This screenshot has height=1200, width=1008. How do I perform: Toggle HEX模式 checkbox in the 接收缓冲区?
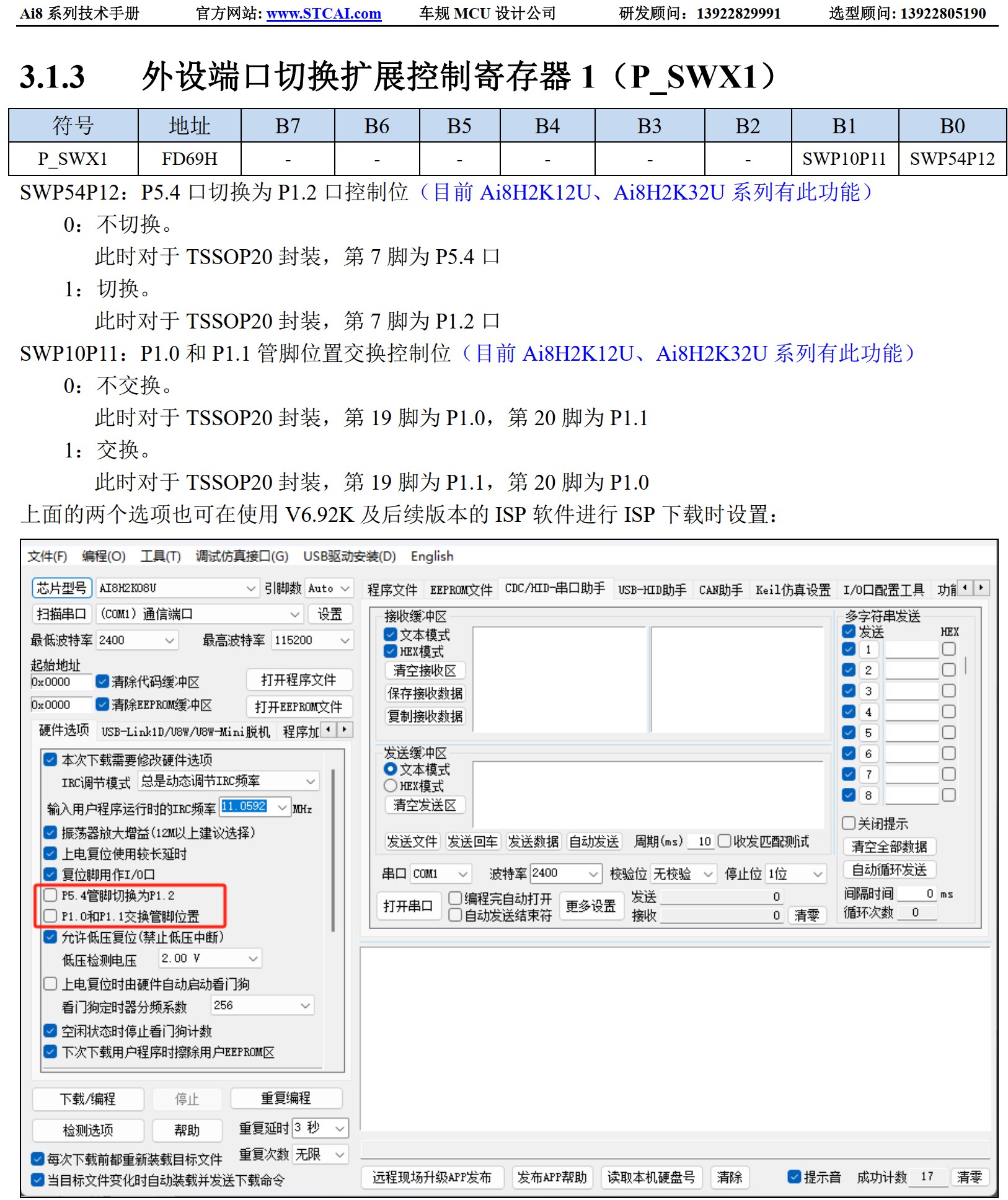391,651
